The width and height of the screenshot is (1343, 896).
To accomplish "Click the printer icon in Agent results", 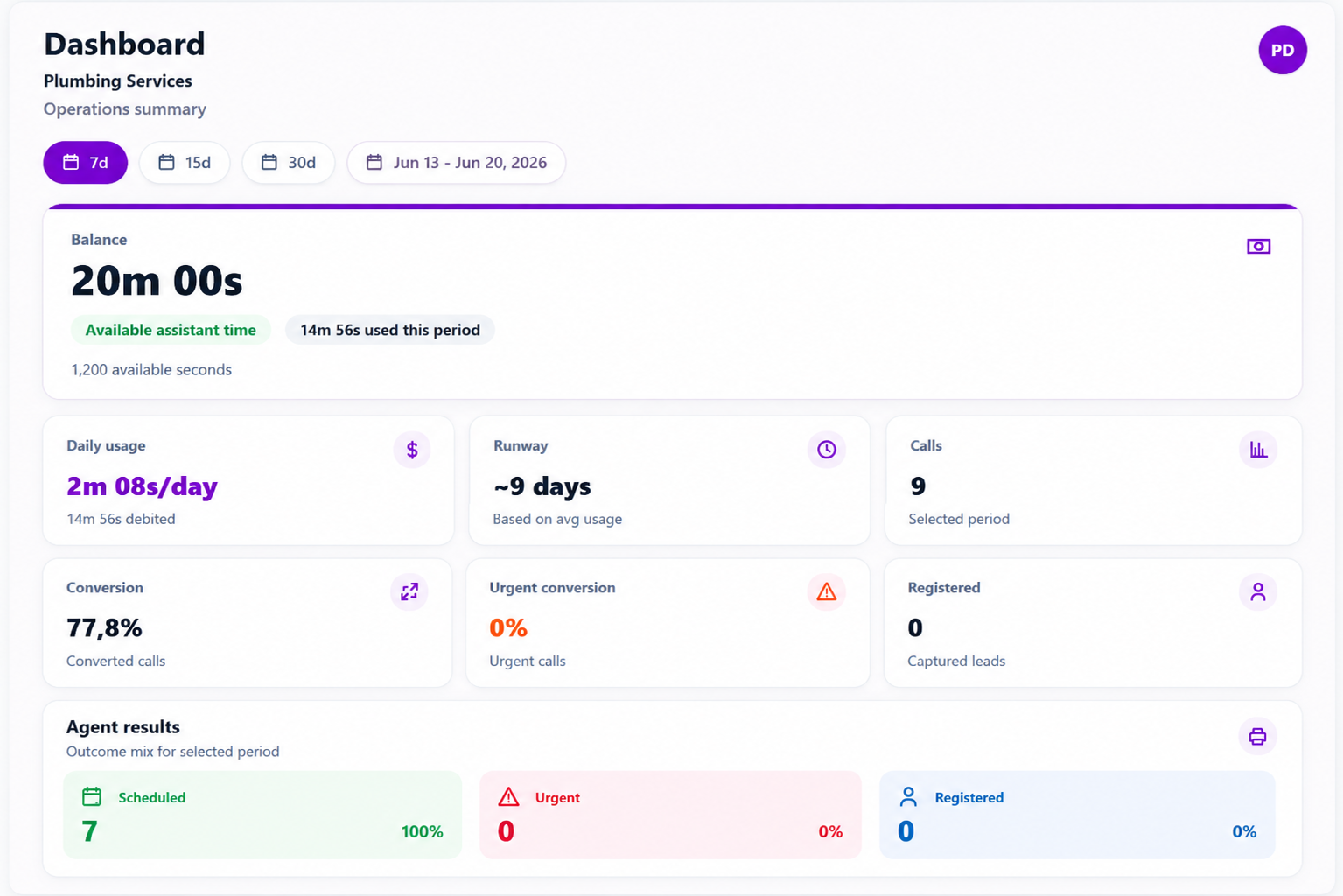I will pos(1257,736).
